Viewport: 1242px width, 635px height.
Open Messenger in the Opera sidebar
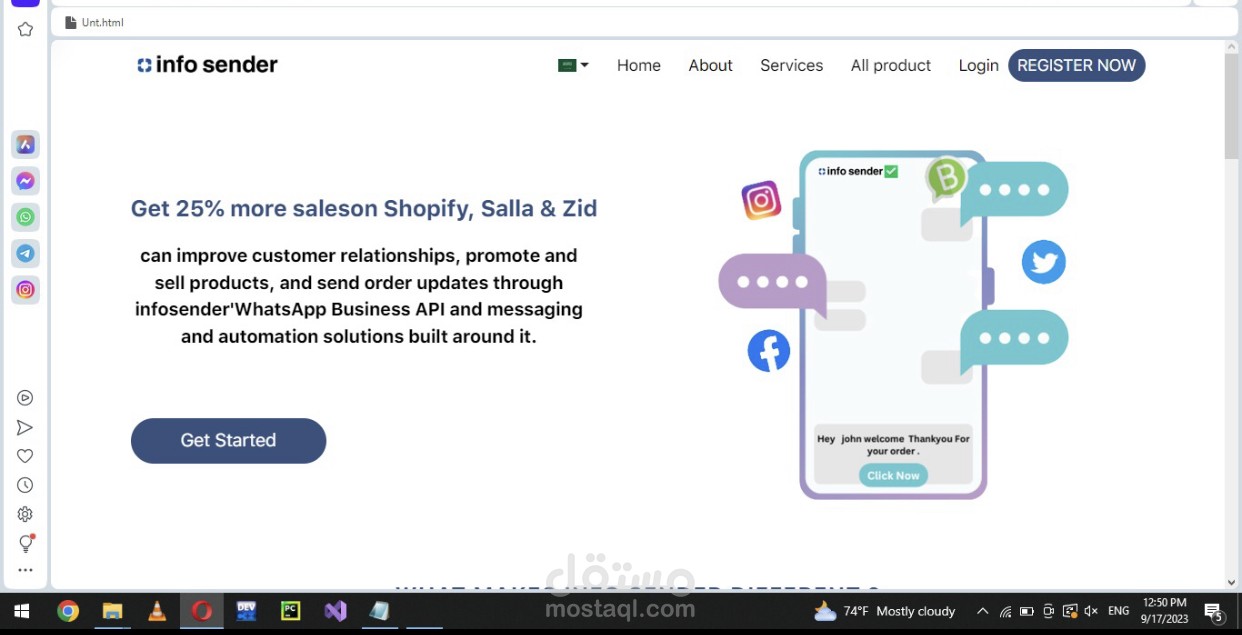click(x=26, y=181)
